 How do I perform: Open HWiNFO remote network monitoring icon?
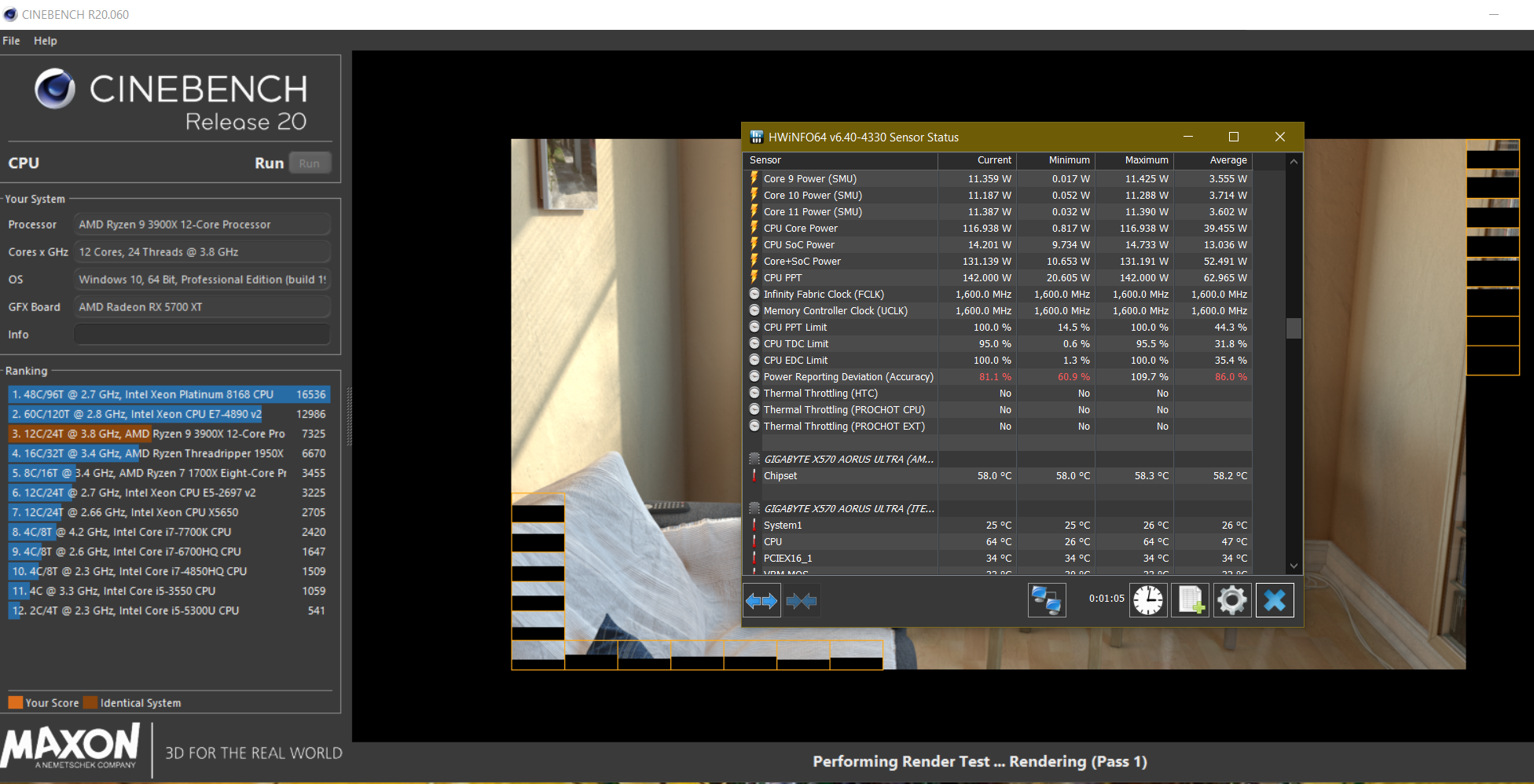[1047, 601]
